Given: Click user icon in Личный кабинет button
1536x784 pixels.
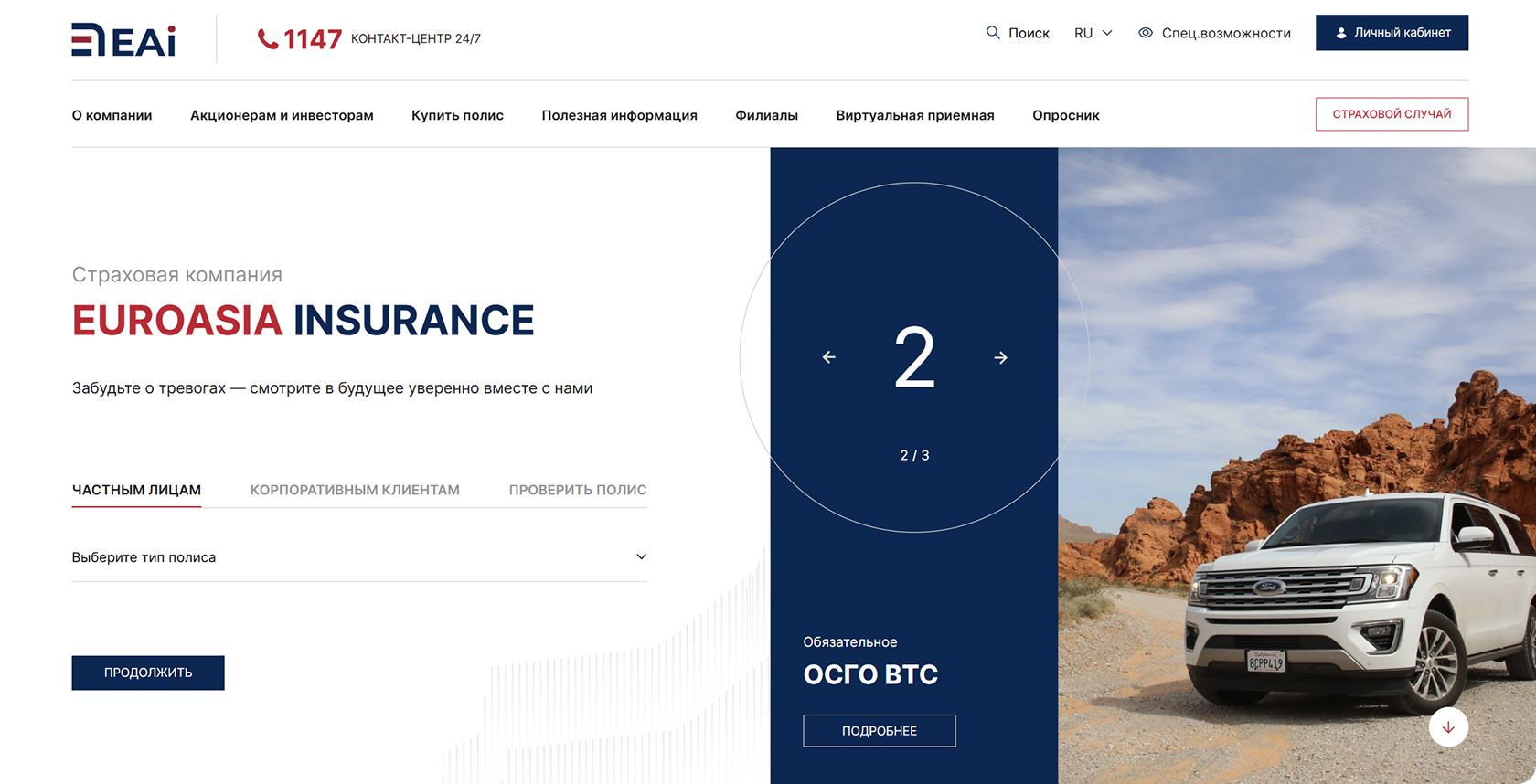Looking at the screenshot, I should [1340, 33].
